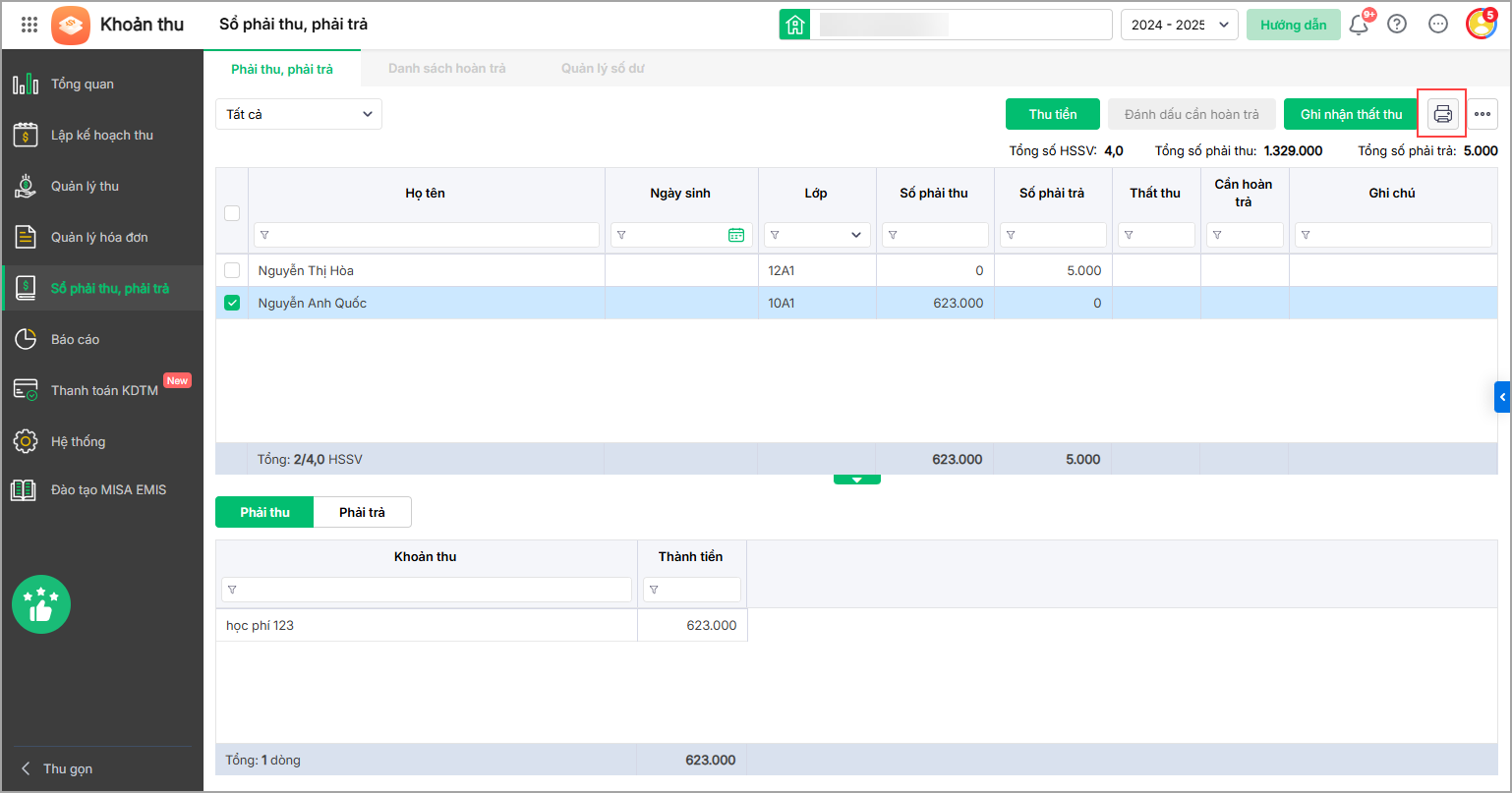Select the name Nguyễn Anh Quốc
This screenshot has height=793, width=1512.
pyautogui.click(x=312, y=303)
